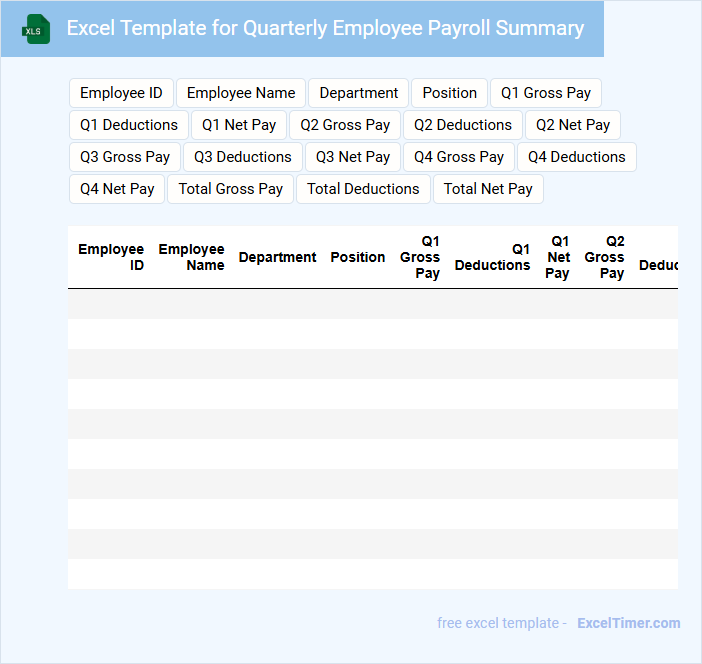The image size is (702, 664).
Task: Select the Total Deductions tag
Action: (x=363, y=189)
